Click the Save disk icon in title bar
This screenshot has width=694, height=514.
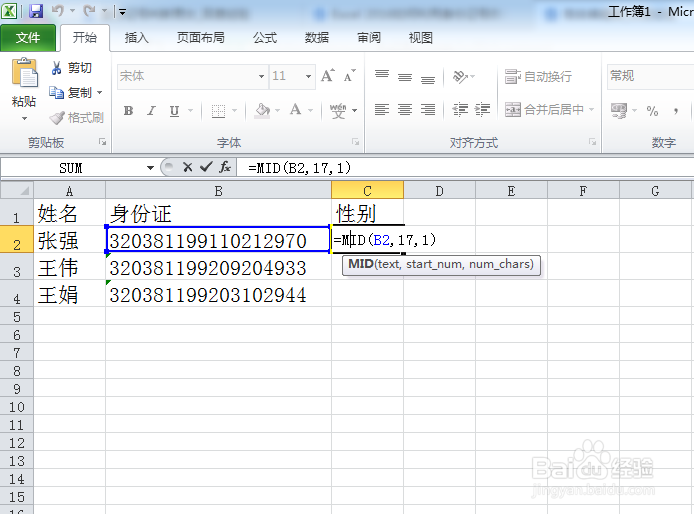point(36,11)
